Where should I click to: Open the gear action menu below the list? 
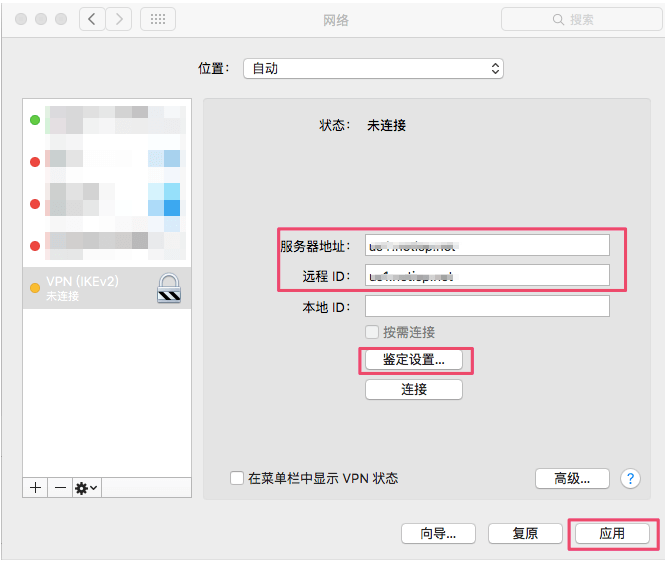click(87, 488)
